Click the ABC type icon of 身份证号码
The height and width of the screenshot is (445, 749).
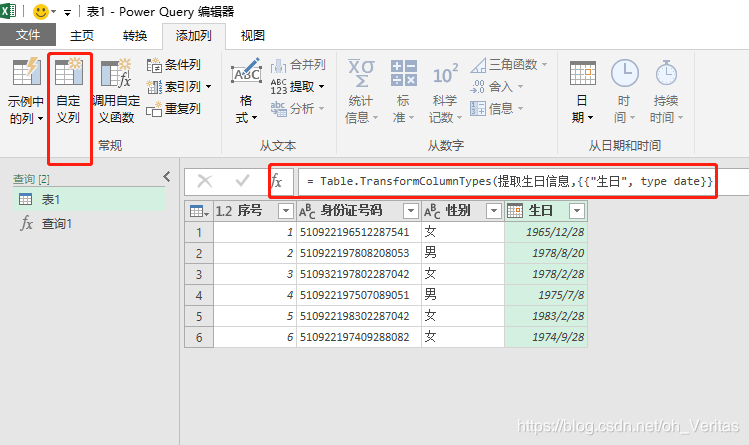[x=307, y=211]
